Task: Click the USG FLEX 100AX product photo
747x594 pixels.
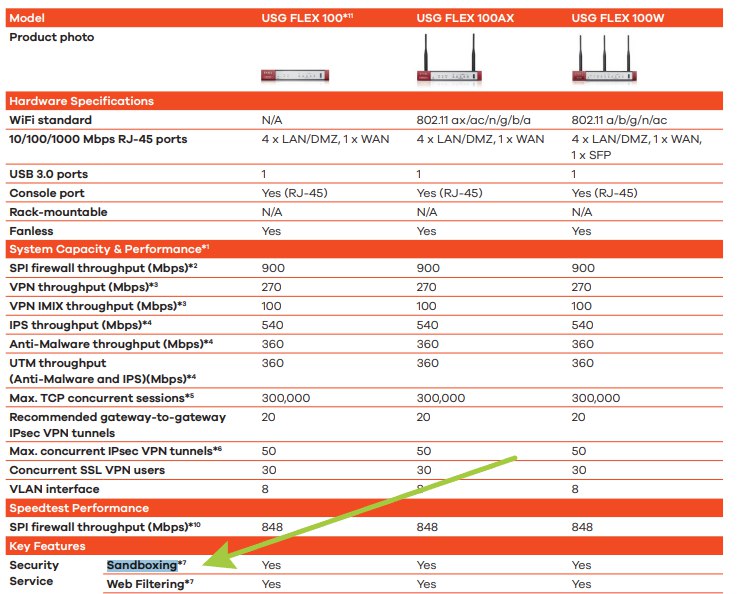Action: [x=449, y=59]
